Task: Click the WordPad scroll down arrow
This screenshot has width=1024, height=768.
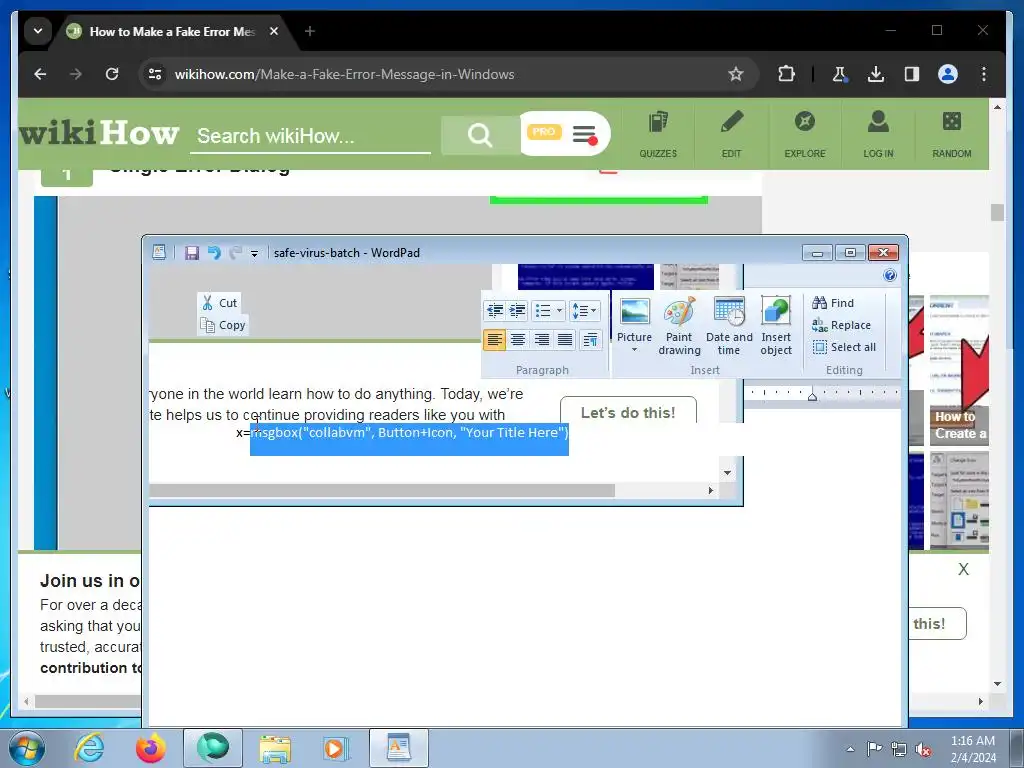Action: [x=727, y=473]
